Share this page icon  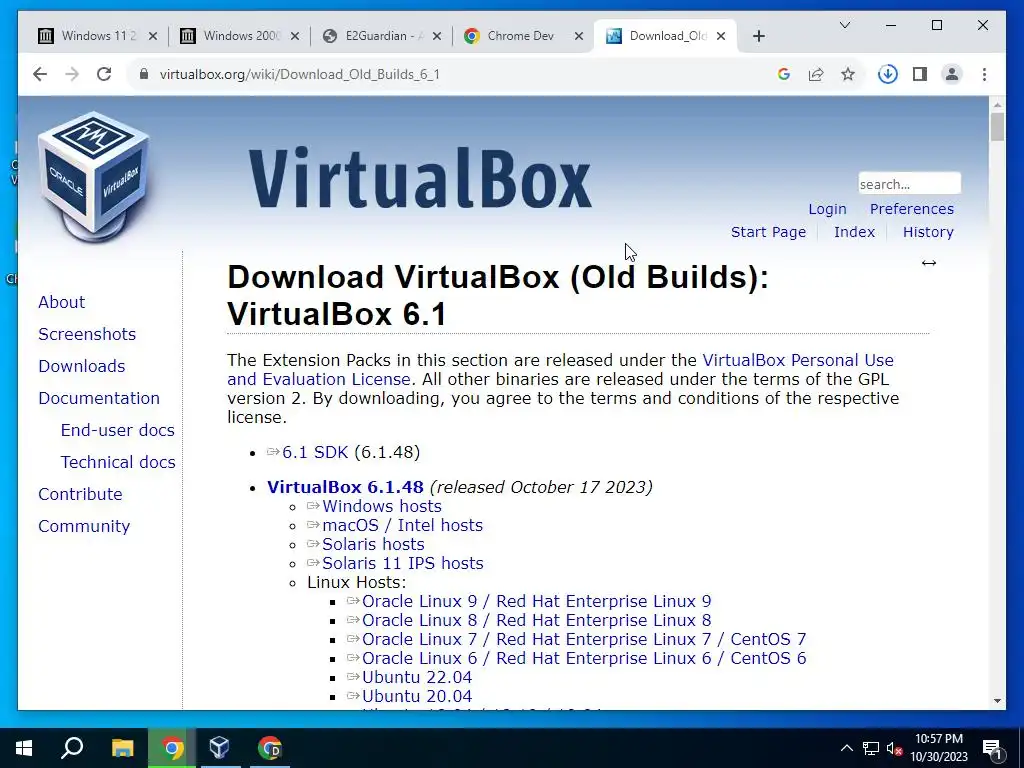click(x=816, y=74)
